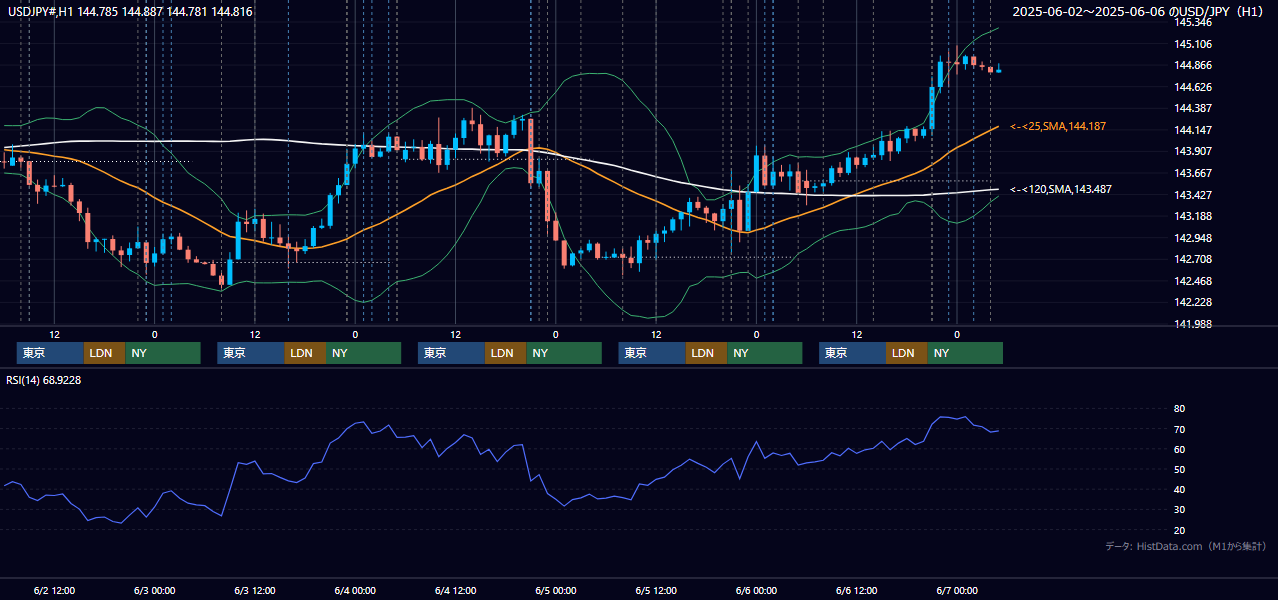The height and width of the screenshot is (600, 1278).
Task: Click the 東京 session bar for 6/6
Action: click(x=852, y=353)
